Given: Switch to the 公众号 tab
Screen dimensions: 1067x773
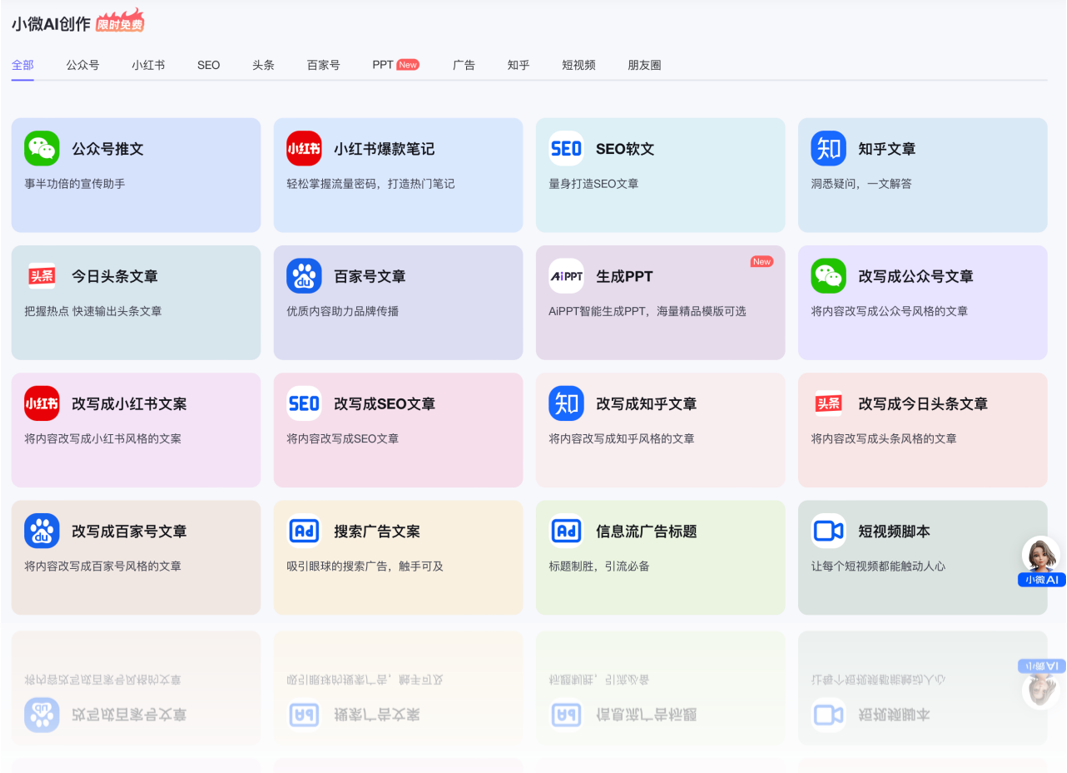Looking at the screenshot, I should coord(82,65).
